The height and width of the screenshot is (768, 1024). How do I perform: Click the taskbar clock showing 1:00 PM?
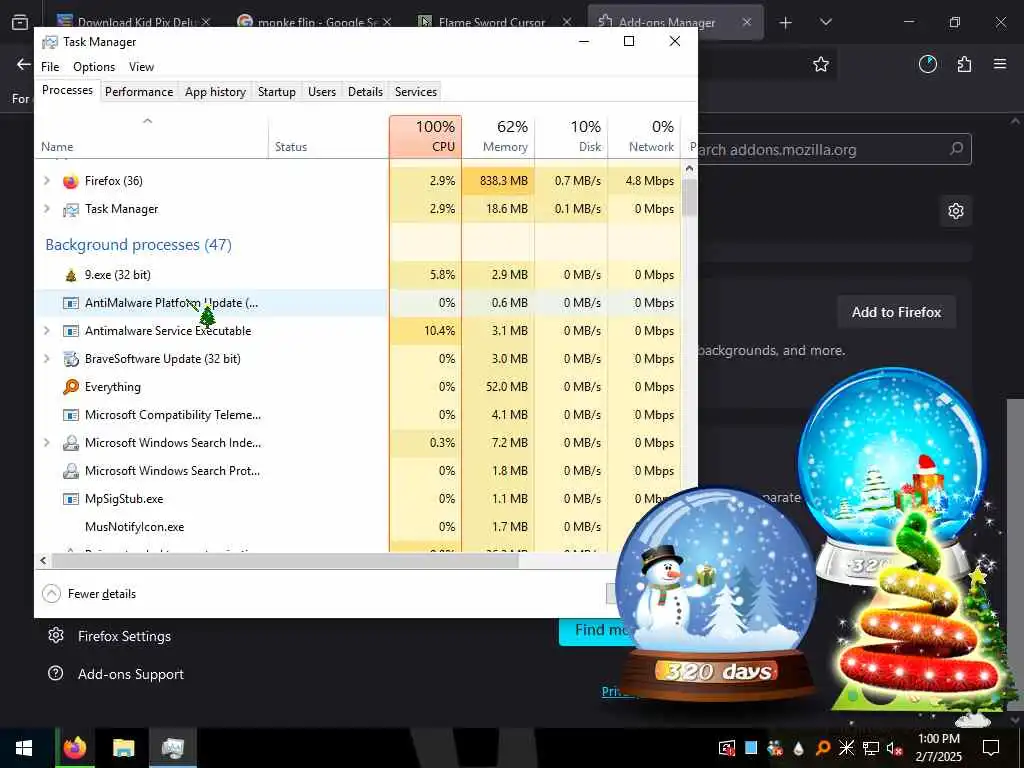tap(939, 747)
